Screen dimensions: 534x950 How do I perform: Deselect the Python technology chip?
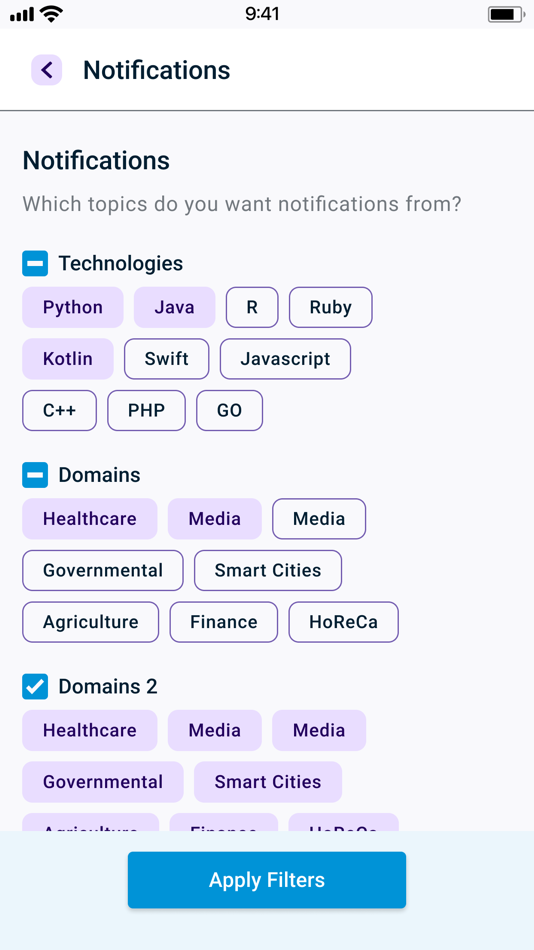tap(73, 307)
